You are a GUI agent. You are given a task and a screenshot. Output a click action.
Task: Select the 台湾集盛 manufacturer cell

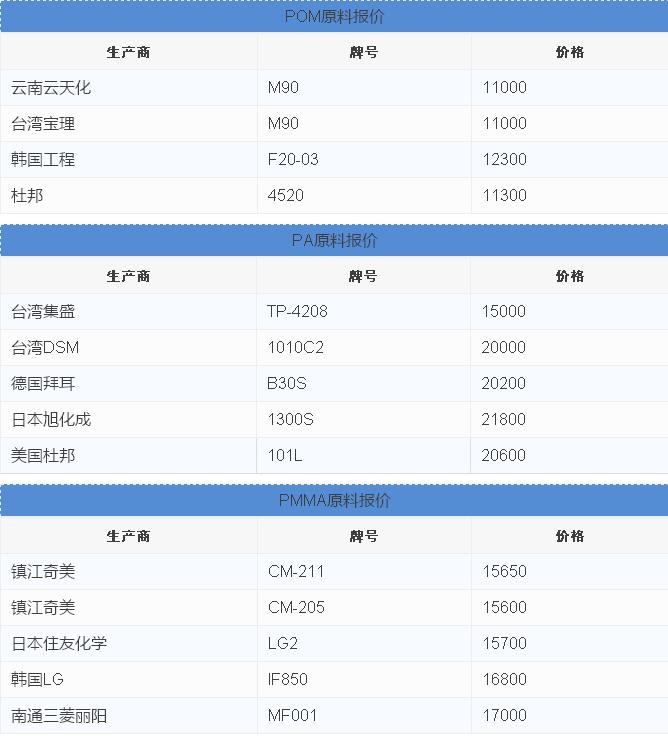pos(128,311)
